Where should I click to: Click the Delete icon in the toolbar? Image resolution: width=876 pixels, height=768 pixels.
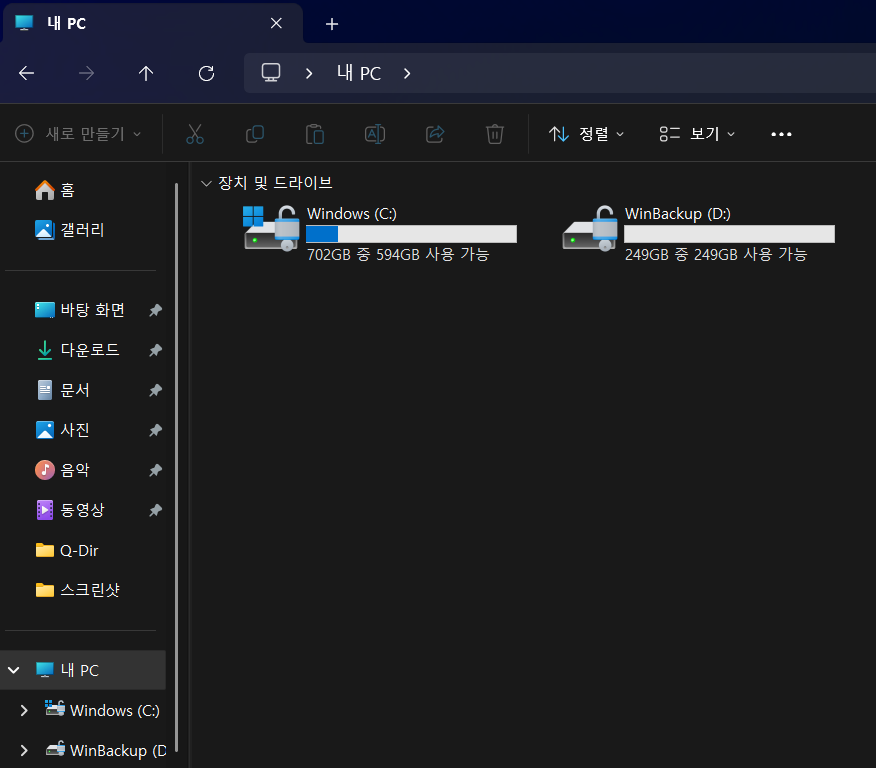494,133
